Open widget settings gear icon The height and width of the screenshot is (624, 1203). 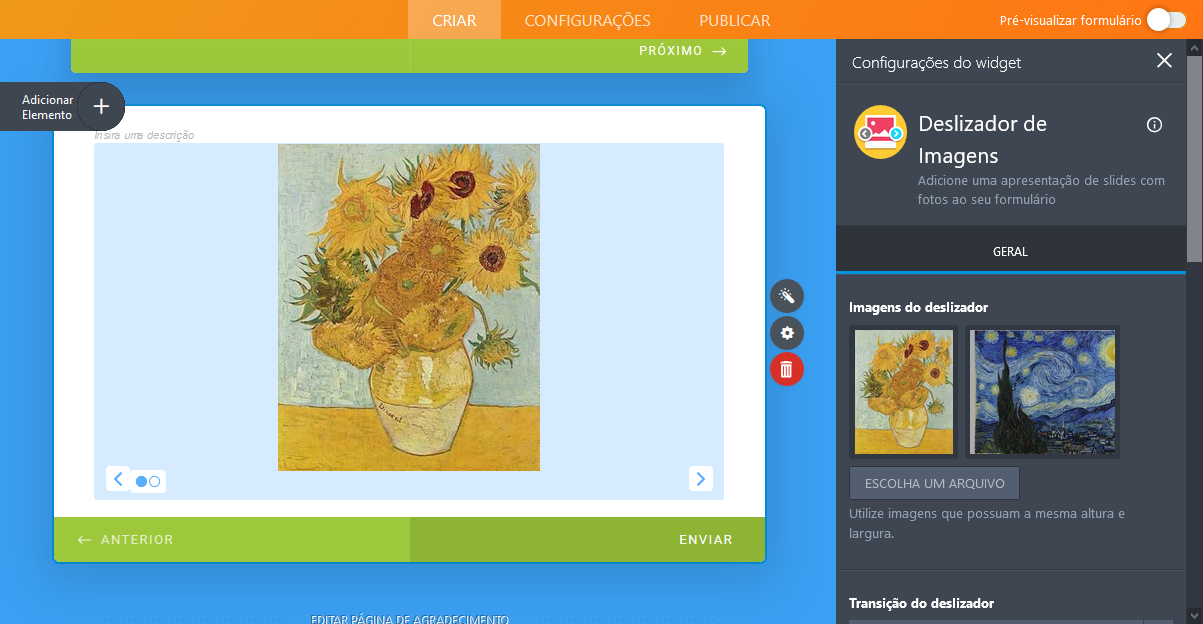[787, 333]
